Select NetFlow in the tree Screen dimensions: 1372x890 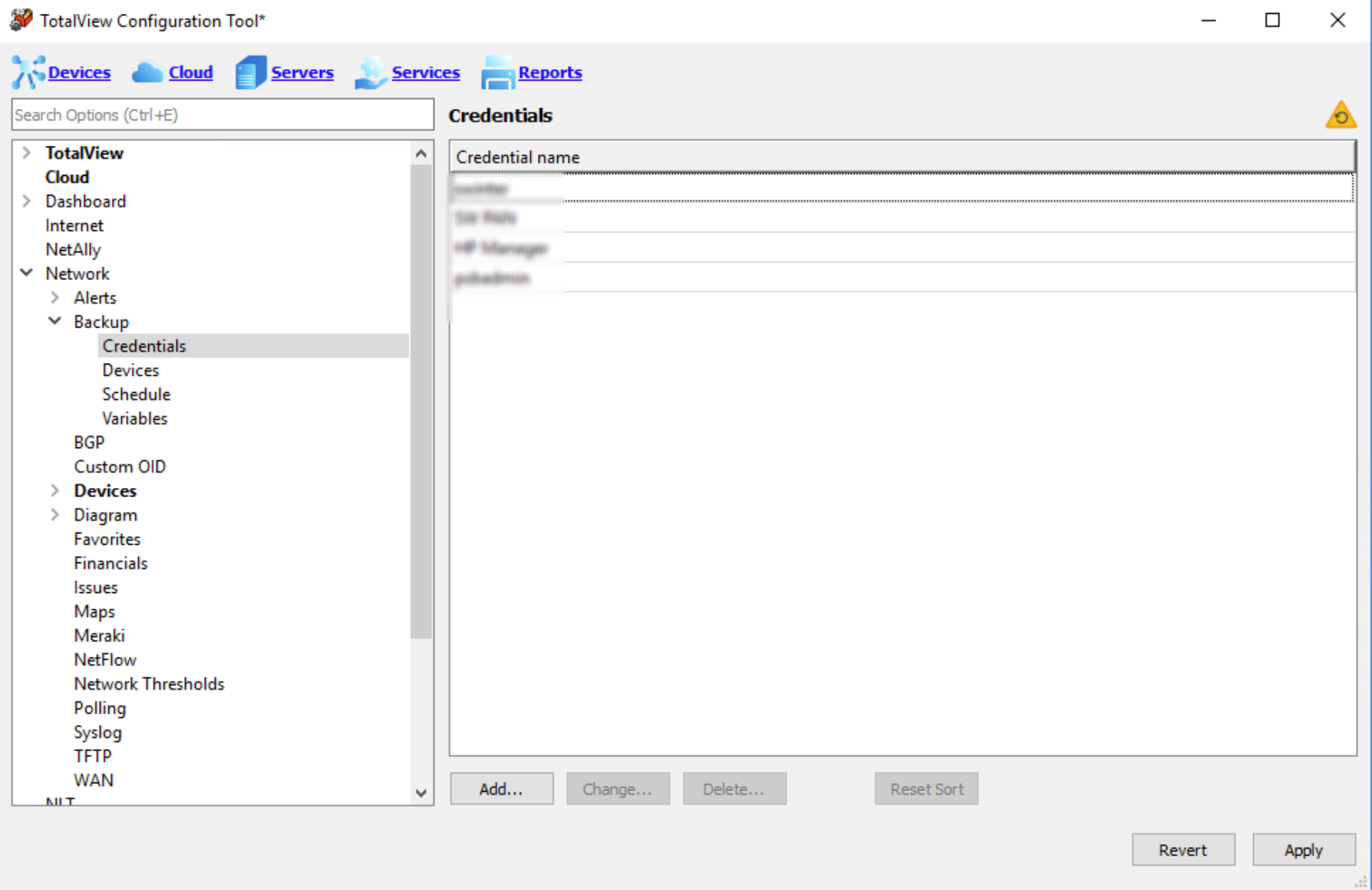pyautogui.click(x=105, y=660)
